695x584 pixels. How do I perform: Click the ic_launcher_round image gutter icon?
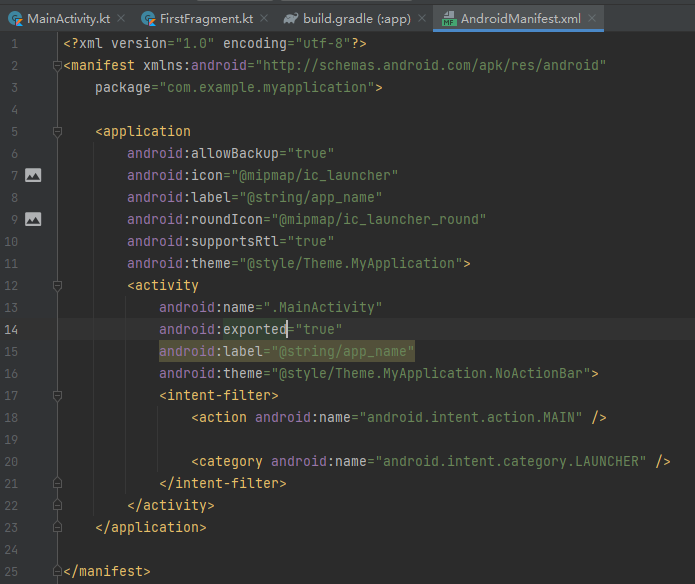(x=33, y=219)
